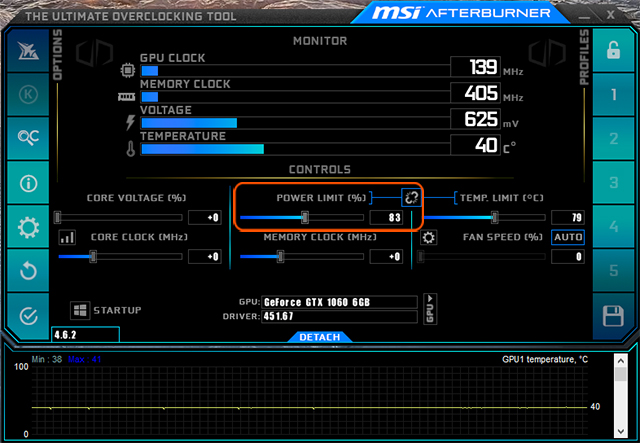Click the Fan Speed 0 value field
The image size is (640, 443).
click(568, 256)
